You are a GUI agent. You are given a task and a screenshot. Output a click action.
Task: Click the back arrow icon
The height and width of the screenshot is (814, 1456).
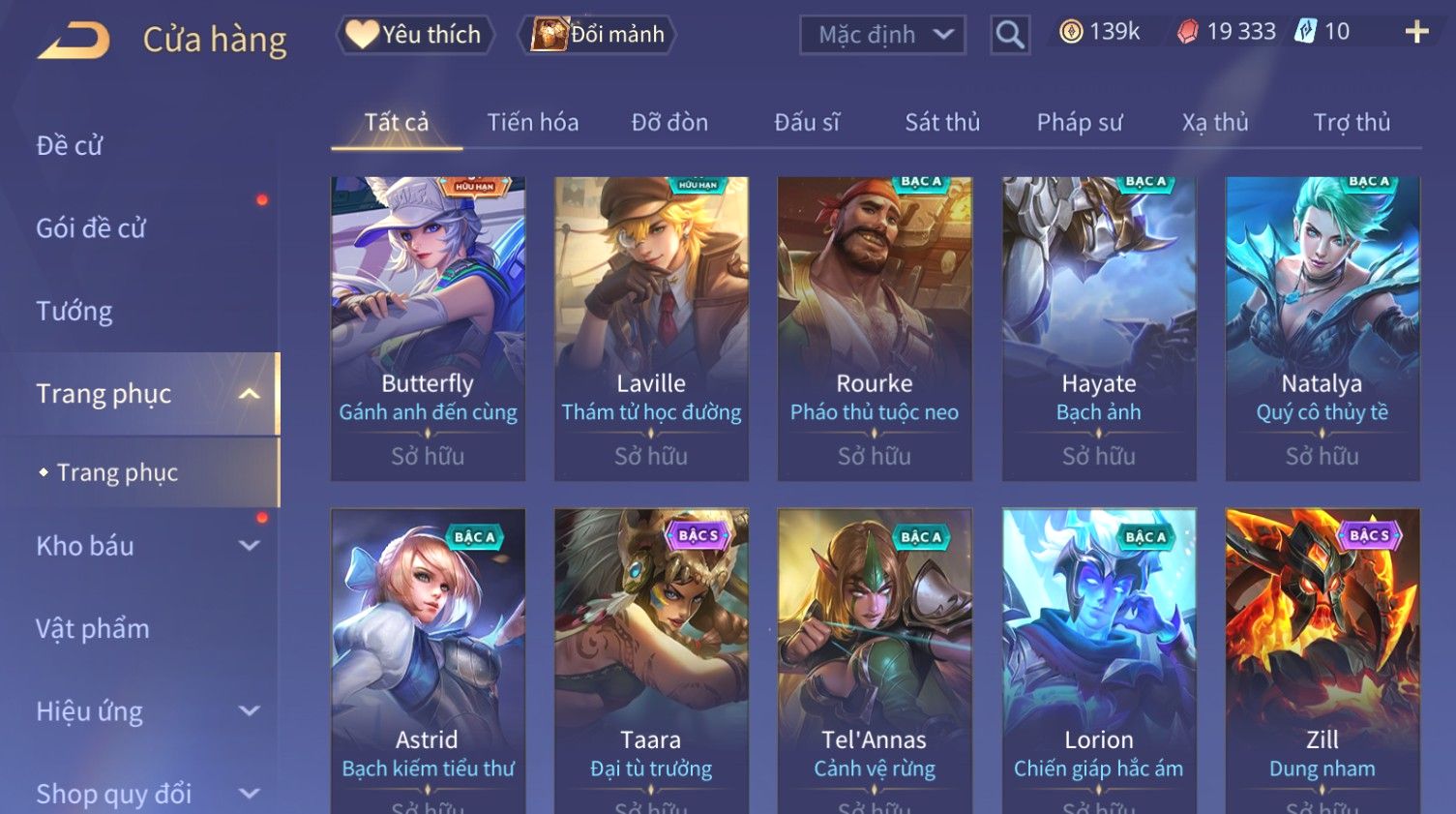click(74, 41)
